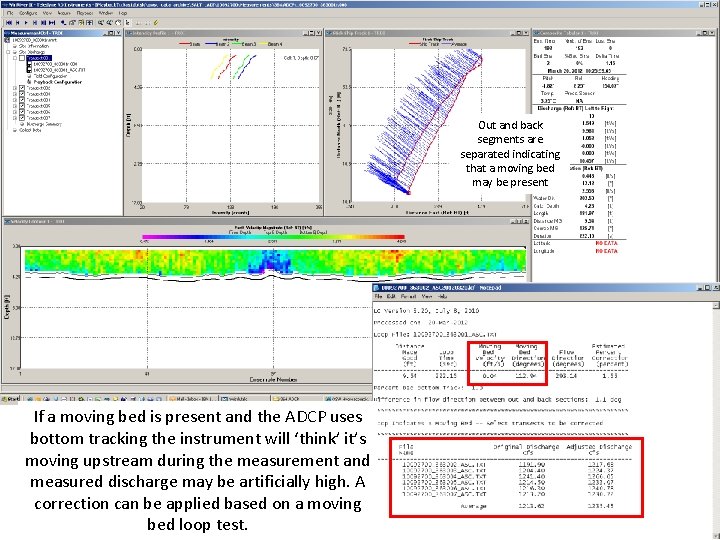Open the Format menu in Notepad
The height and width of the screenshot is (540, 720).
[x=408, y=297]
